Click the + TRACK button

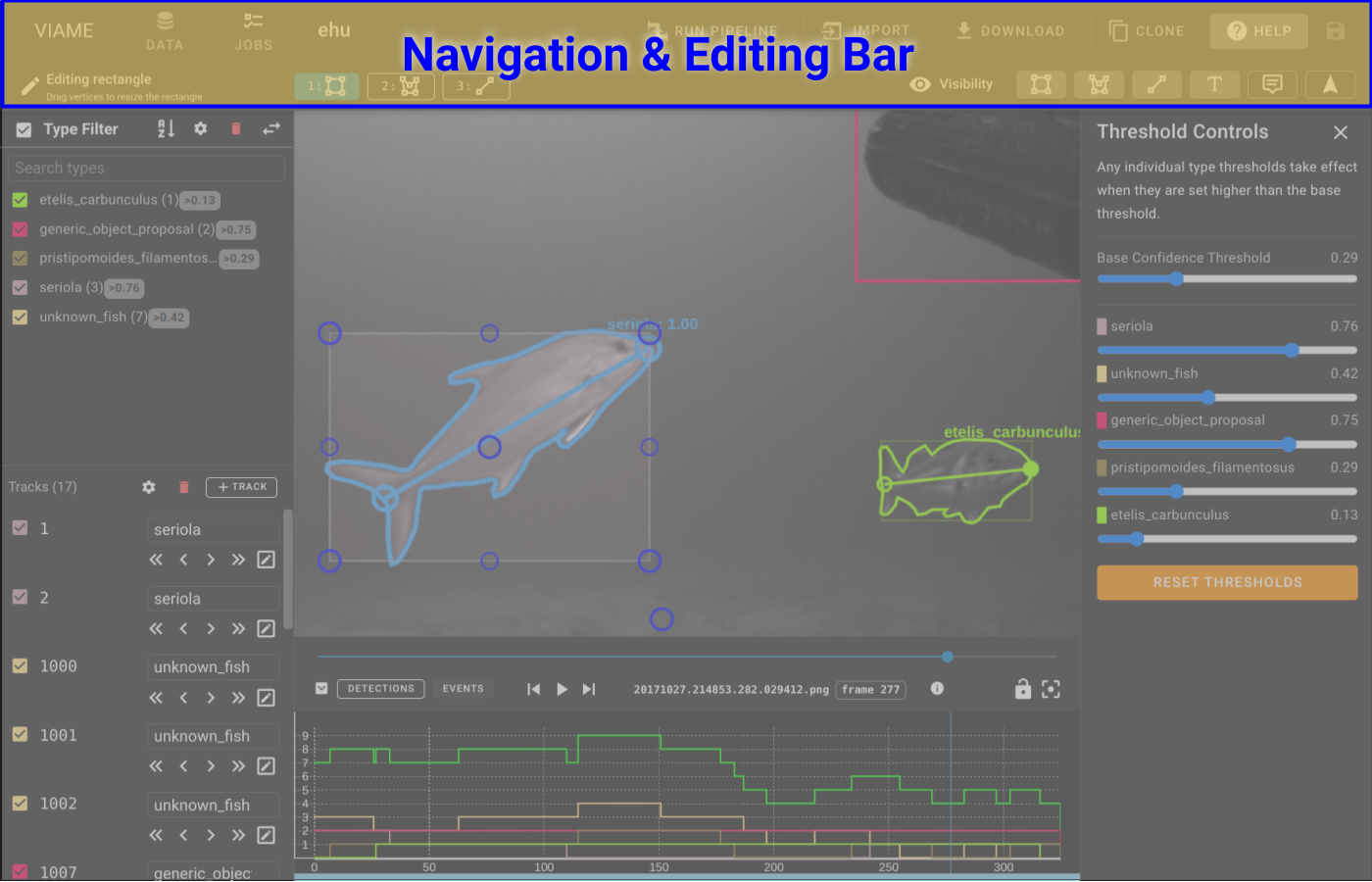click(242, 487)
